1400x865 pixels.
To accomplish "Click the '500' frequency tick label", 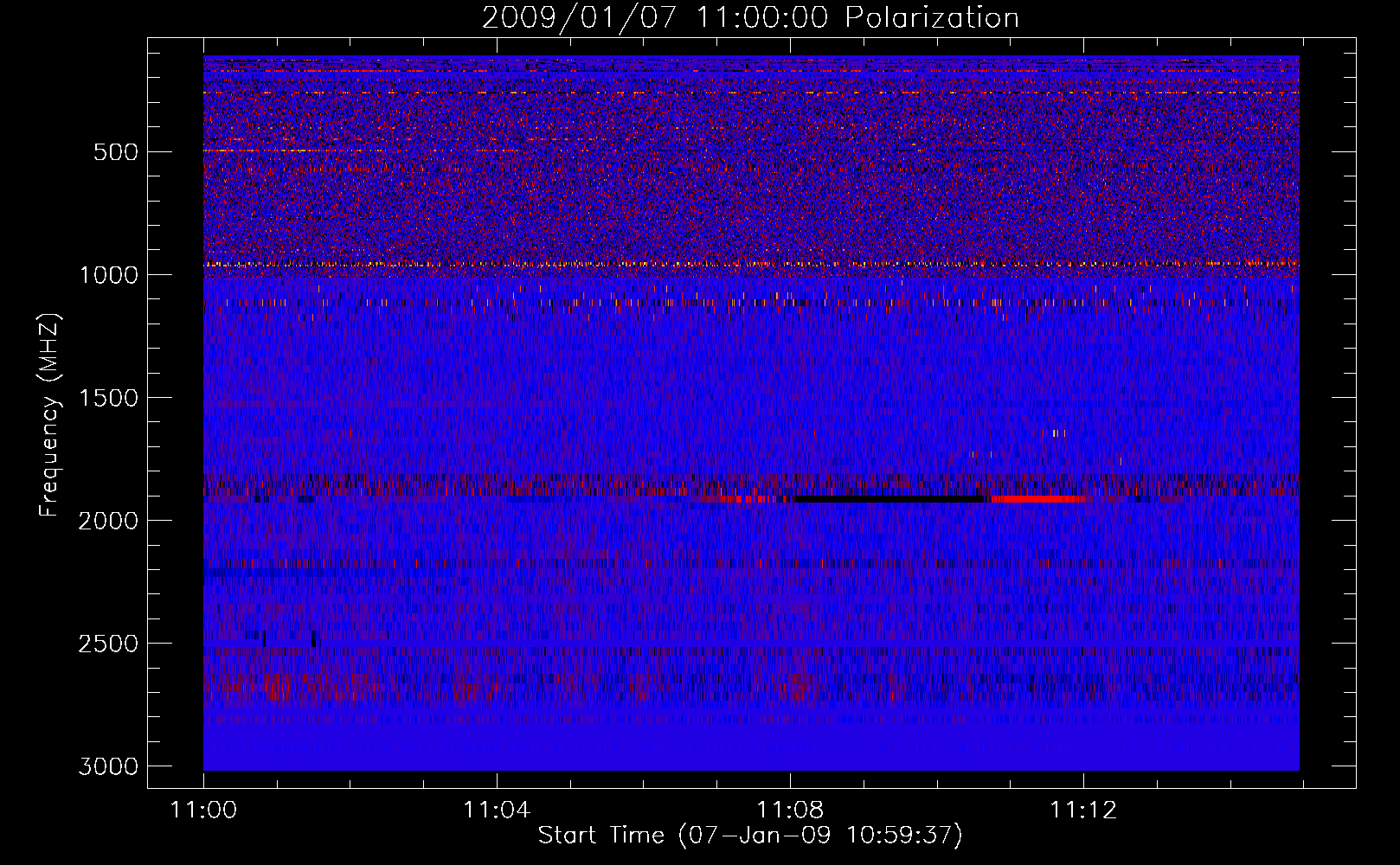I will coord(115,152).
